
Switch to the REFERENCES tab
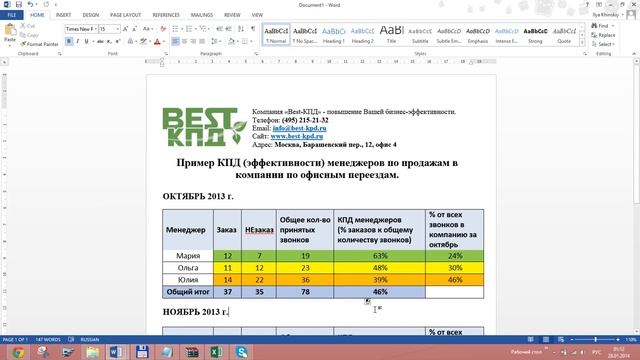[x=166, y=15]
